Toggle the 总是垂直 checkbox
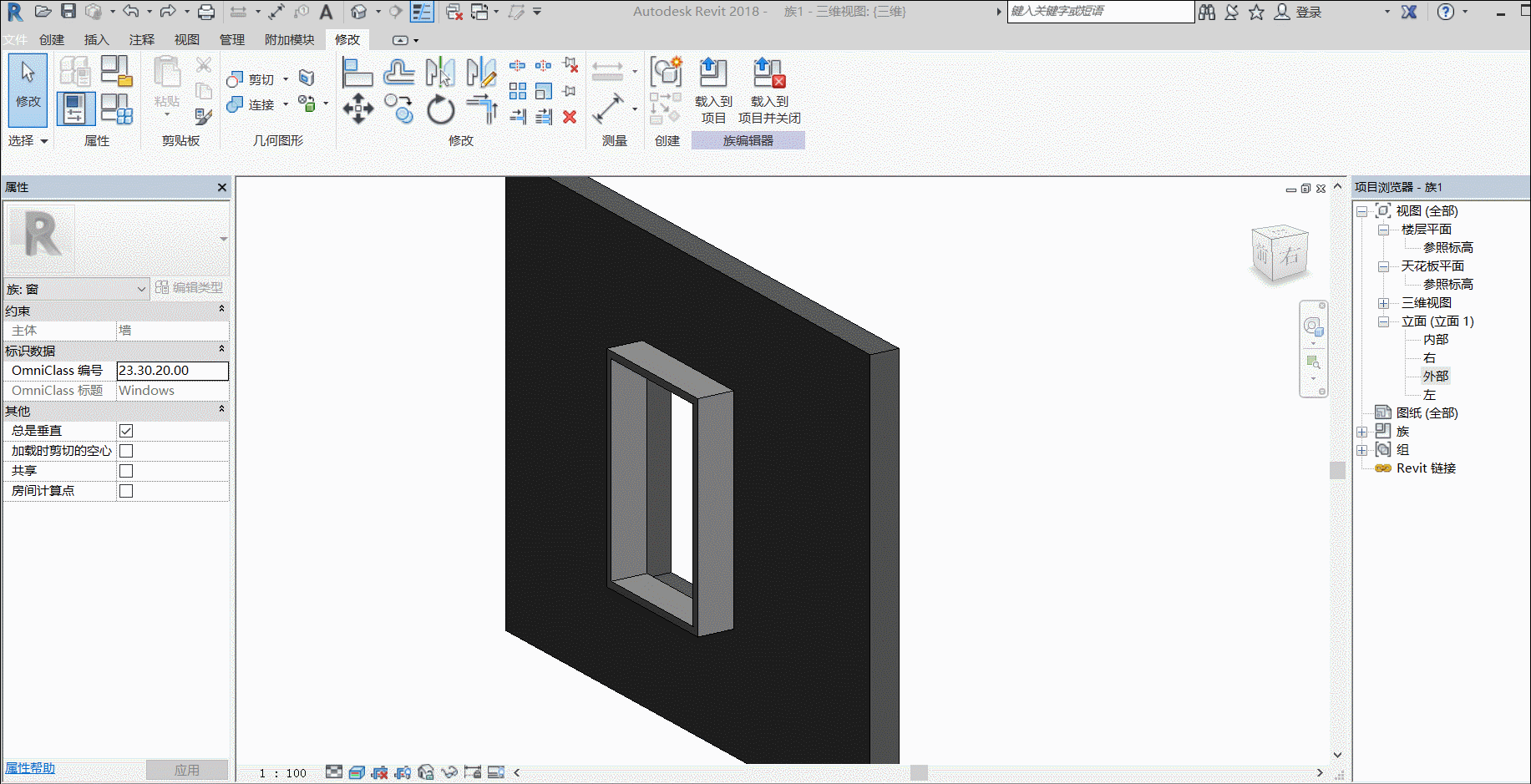 coord(126,431)
